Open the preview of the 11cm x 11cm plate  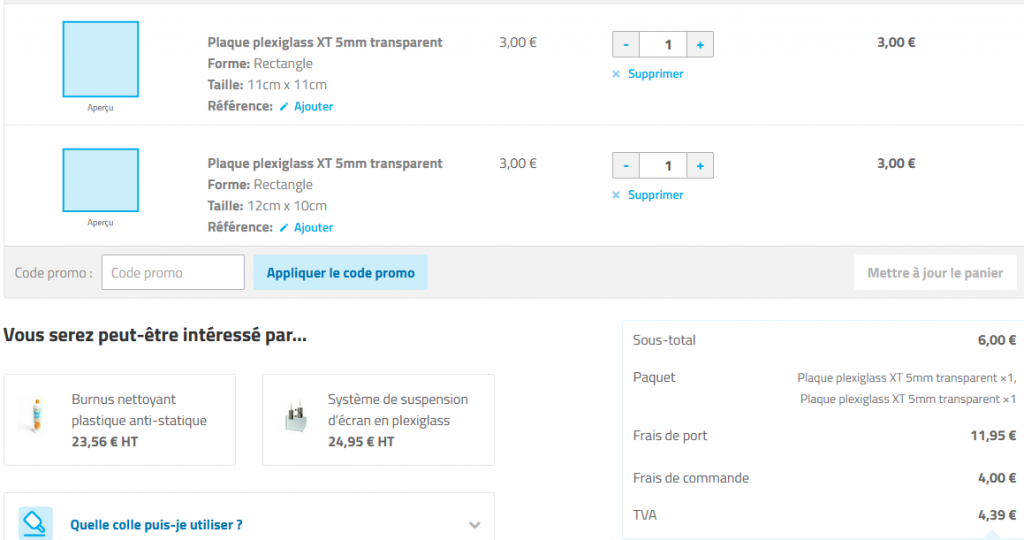(100, 60)
